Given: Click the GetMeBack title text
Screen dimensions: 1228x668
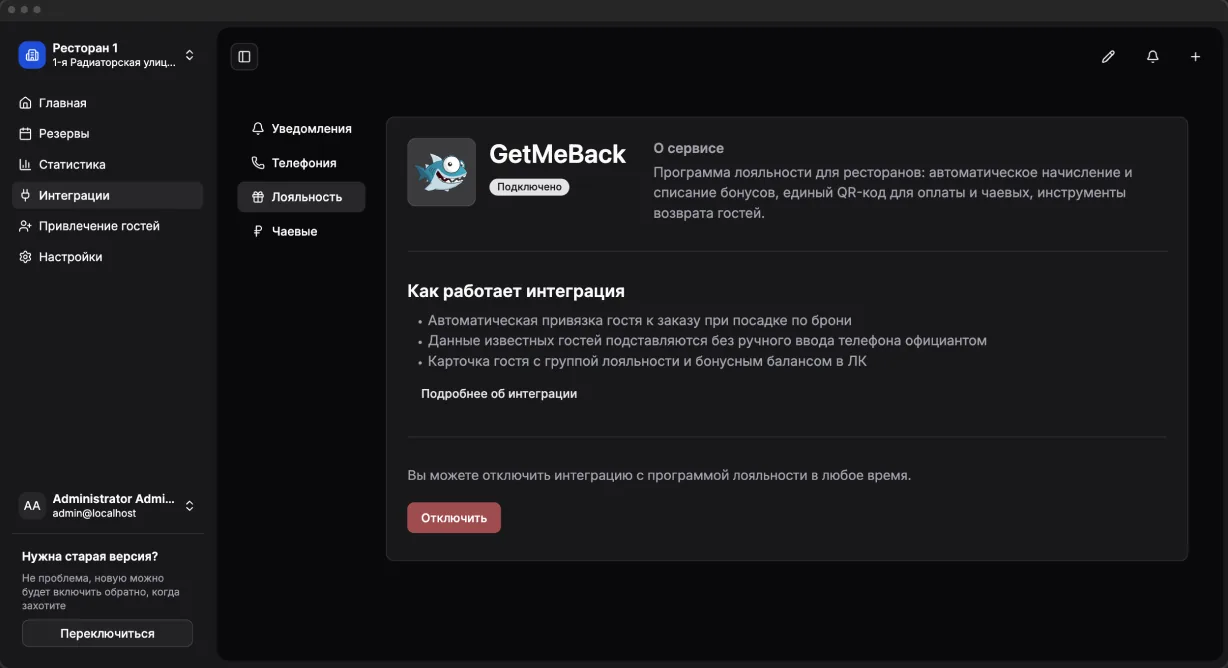Looking at the screenshot, I should [557, 154].
